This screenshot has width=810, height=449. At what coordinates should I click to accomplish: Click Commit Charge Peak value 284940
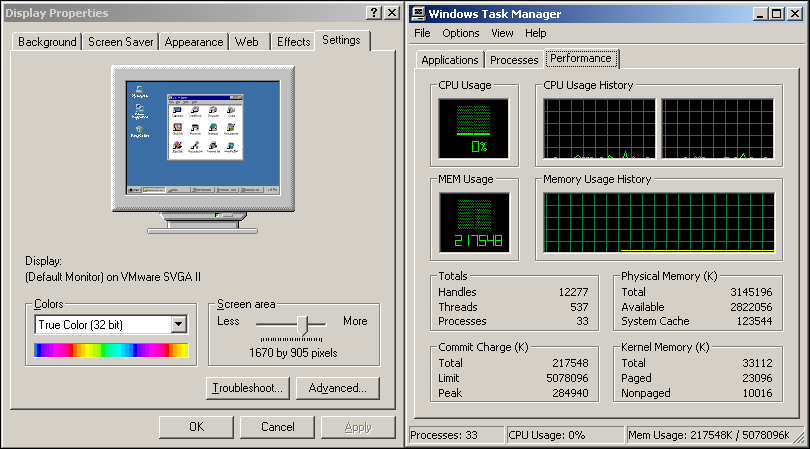570,393
